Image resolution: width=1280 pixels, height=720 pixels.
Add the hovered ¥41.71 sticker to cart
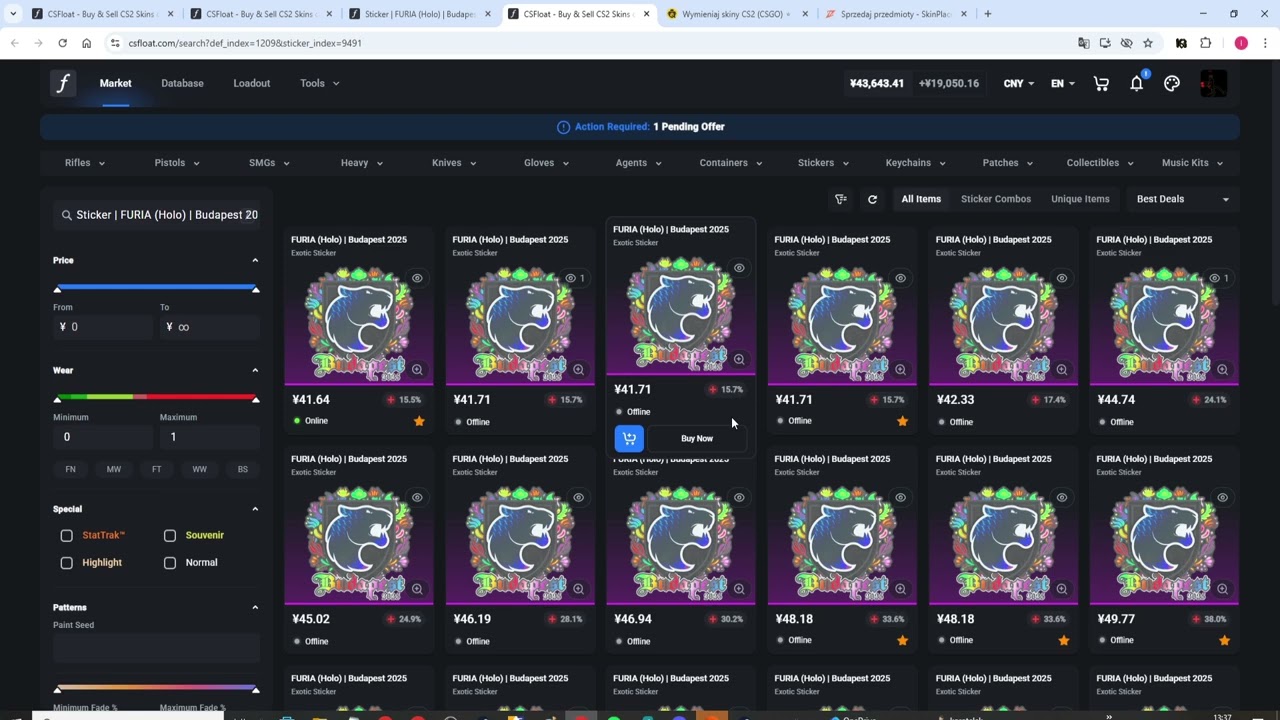pos(629,438)
